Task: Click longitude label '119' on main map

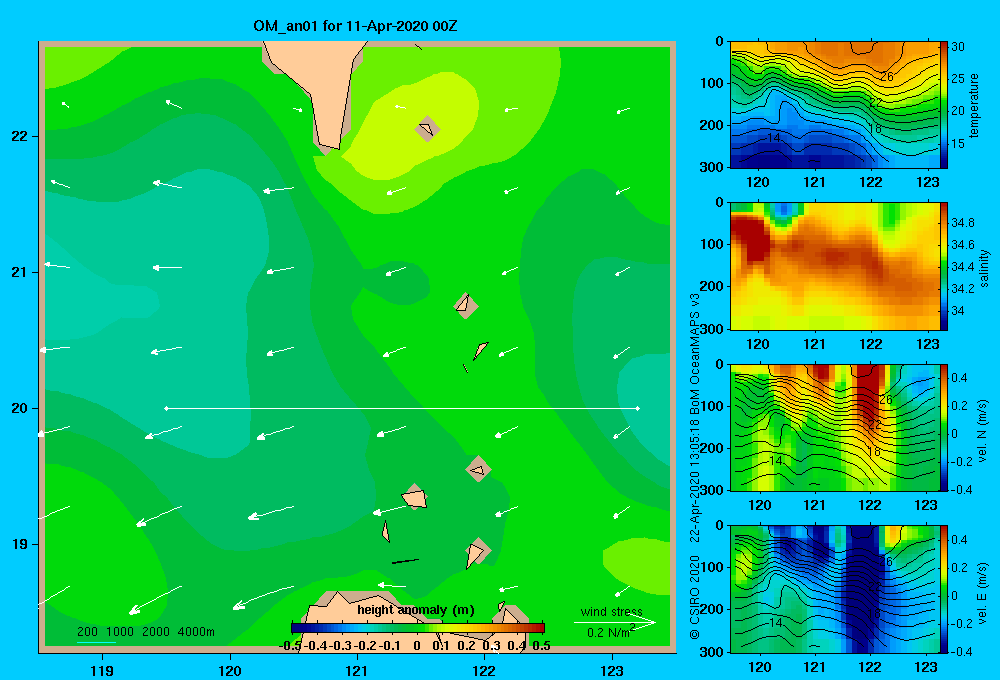Action: pos(102,670)
